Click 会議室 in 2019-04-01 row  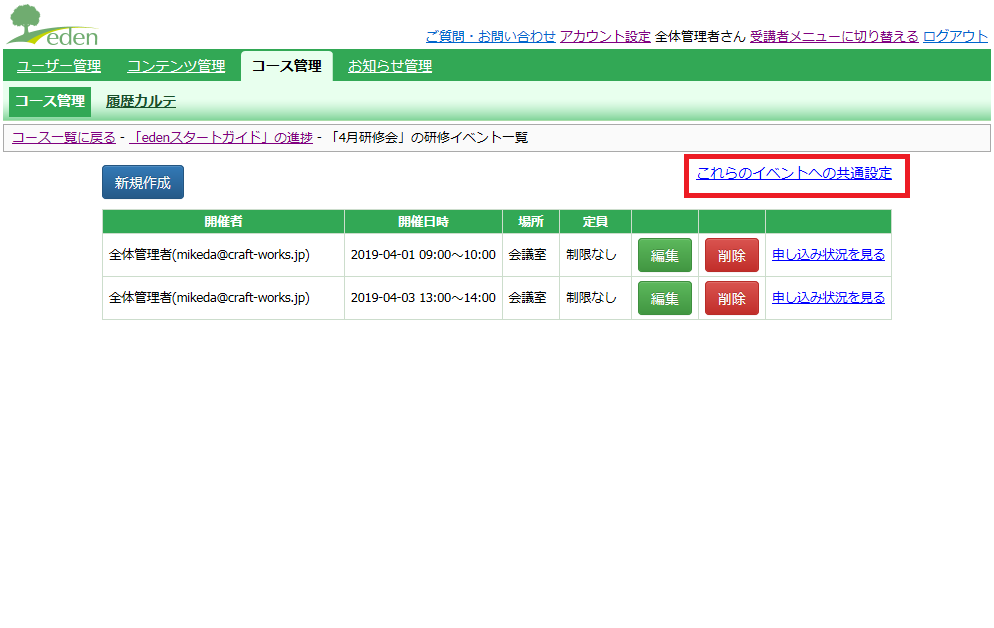point(527,255)
